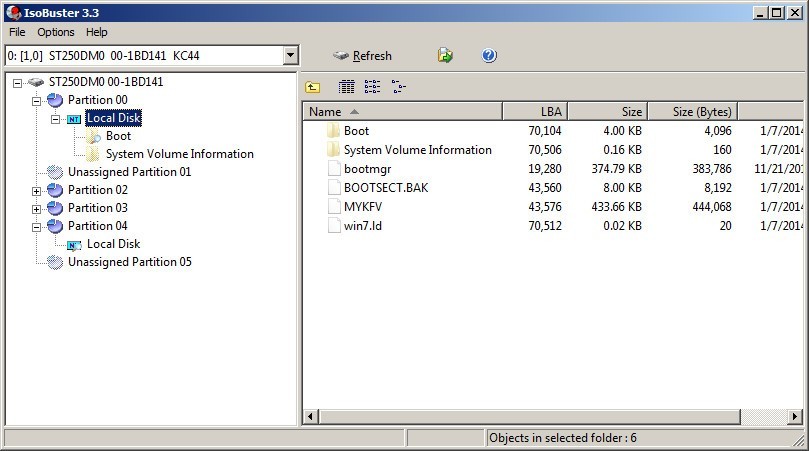Image resolution: width=809 pixels, height=451 pixels.
Task: Expand Partition 02 node
Action: (36, 191)
